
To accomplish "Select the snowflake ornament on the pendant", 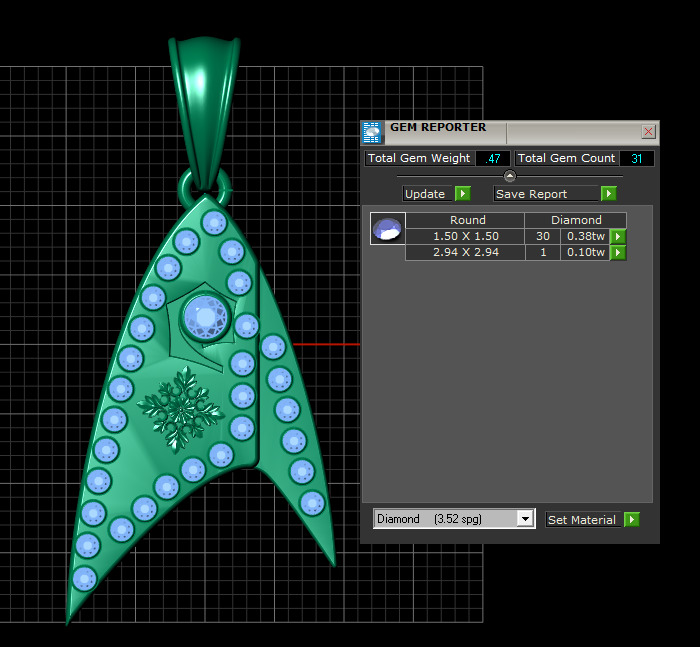I will [x=180, y=409].
